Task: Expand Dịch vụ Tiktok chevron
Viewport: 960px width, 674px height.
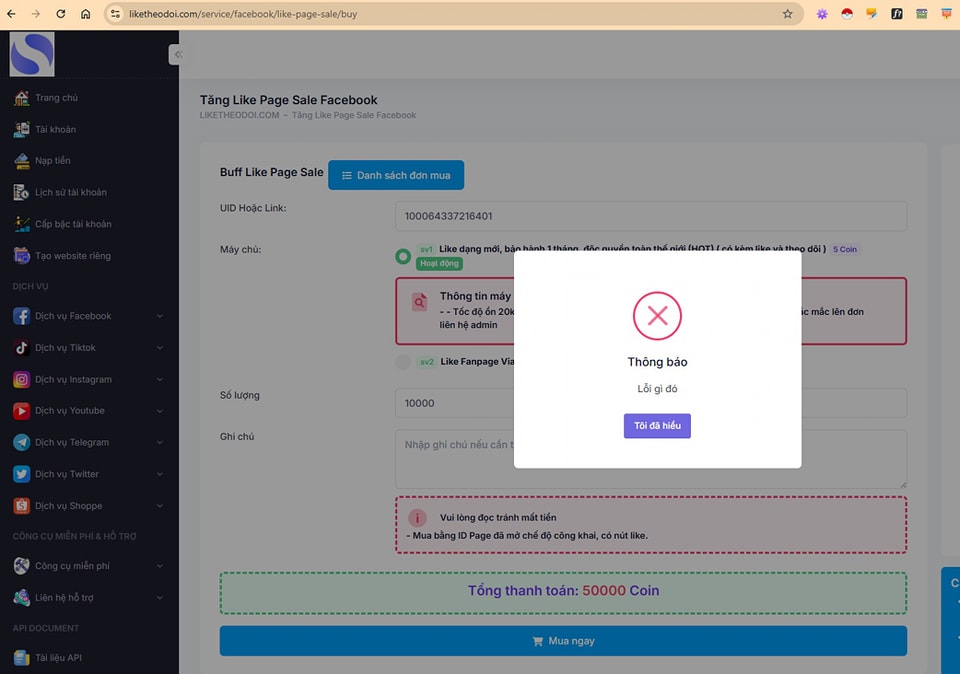Action: point(160,348)
